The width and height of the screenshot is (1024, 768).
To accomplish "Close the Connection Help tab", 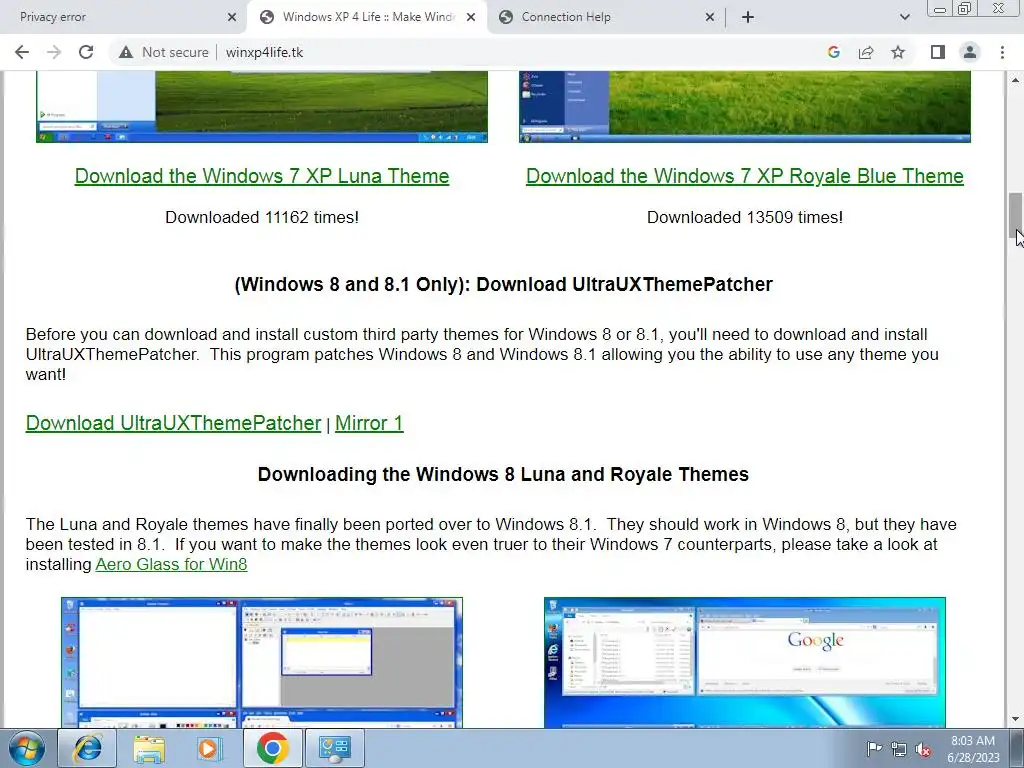I will click(710, 18).
